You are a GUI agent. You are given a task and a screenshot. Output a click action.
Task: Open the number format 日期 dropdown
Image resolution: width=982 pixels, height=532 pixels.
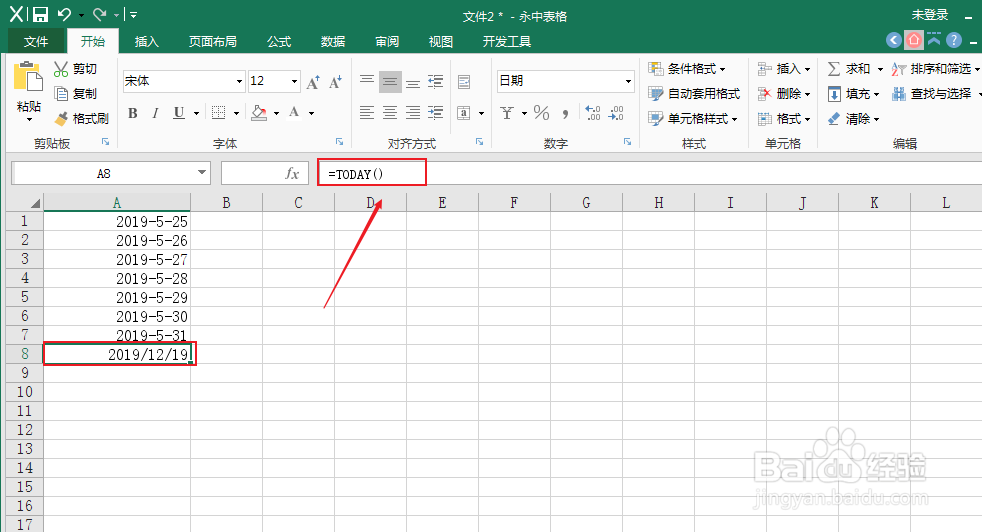click(628, 81)
